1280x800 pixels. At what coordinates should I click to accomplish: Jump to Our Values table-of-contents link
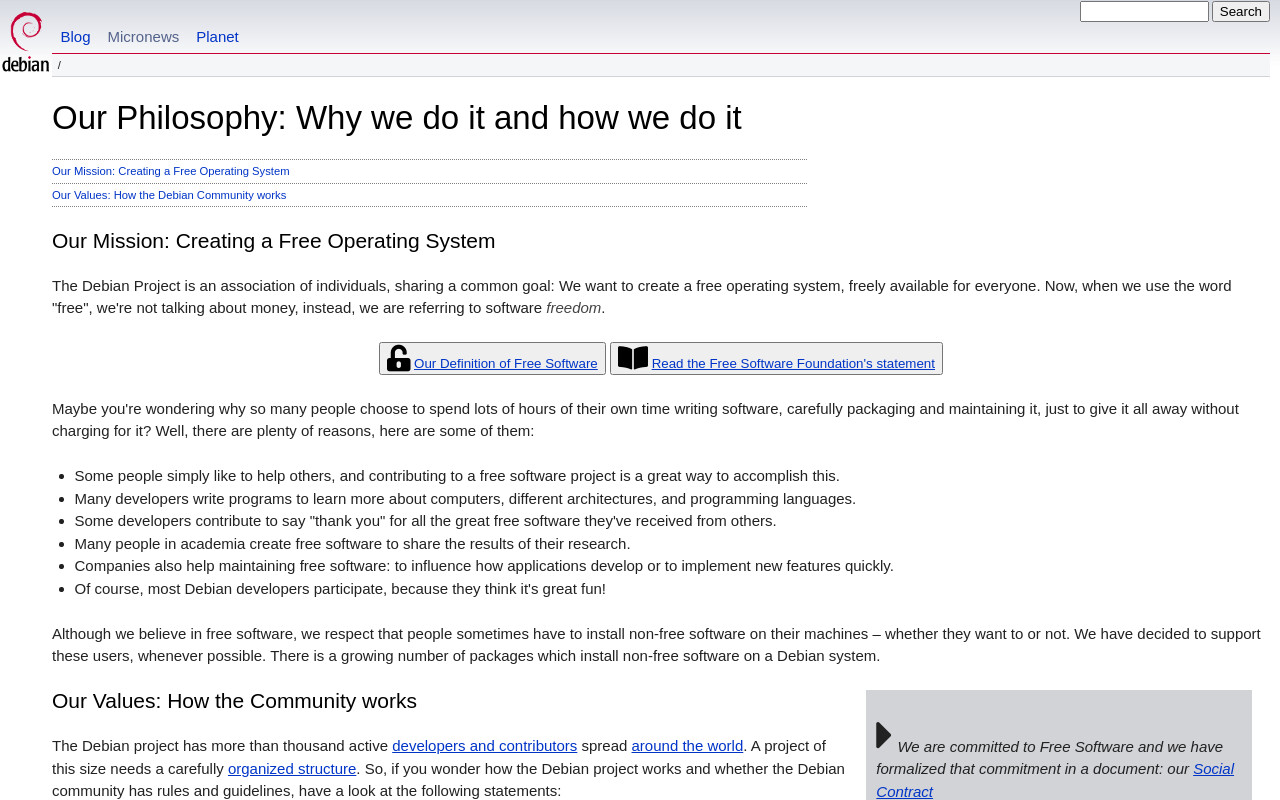pos(169,195)
